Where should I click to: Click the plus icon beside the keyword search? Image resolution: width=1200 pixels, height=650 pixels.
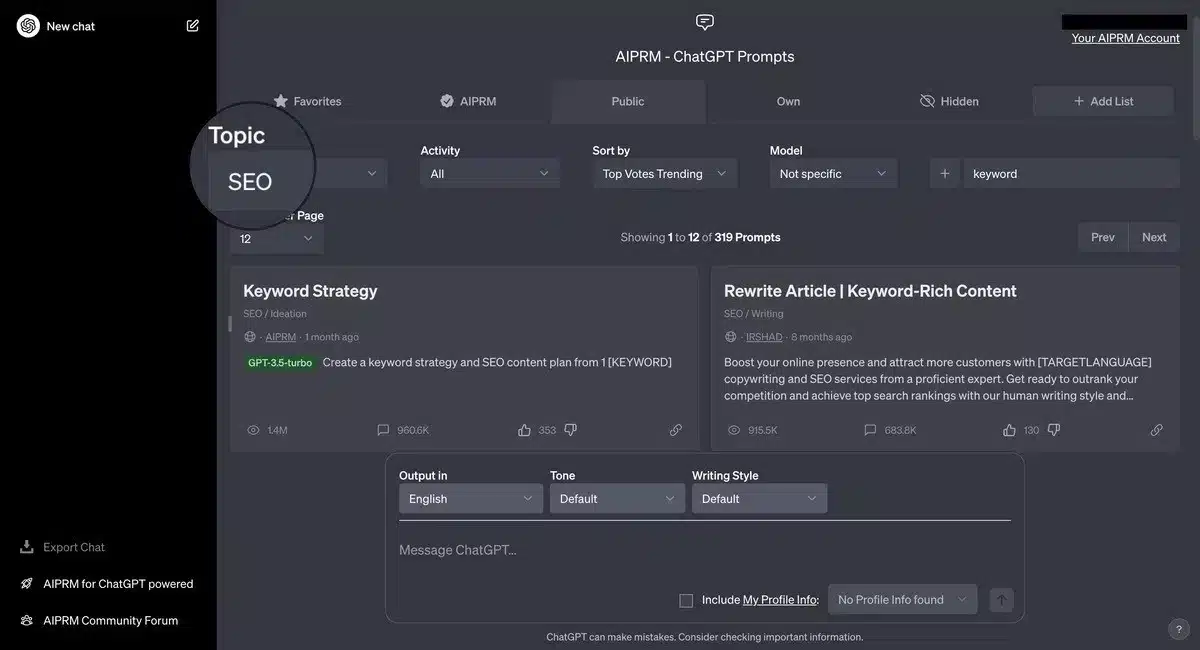click(945, 174)
